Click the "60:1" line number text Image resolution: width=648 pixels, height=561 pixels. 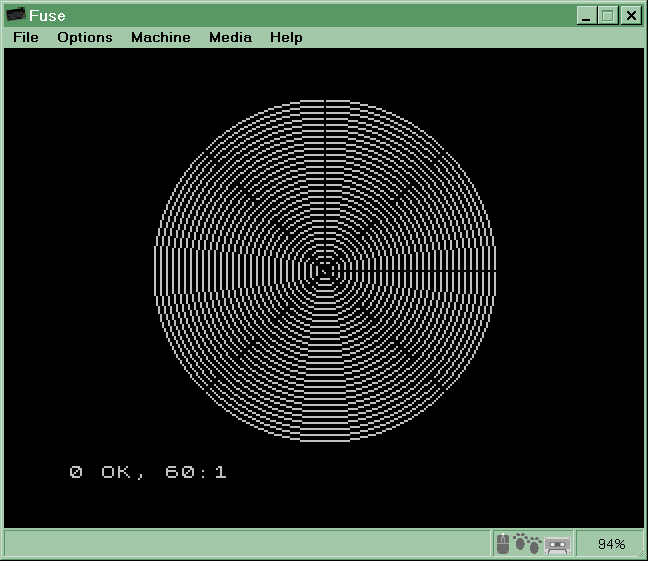coord(196,472)
